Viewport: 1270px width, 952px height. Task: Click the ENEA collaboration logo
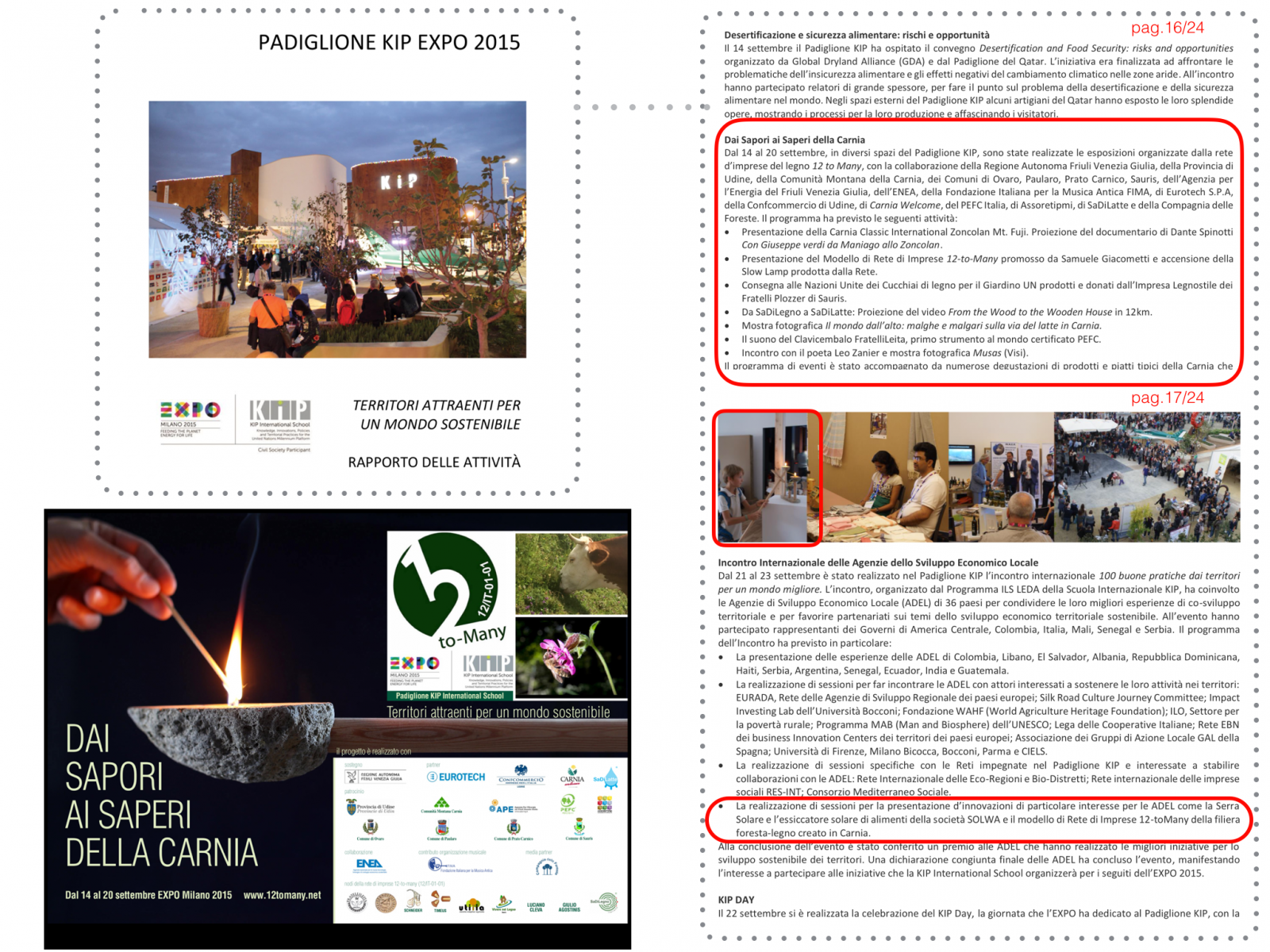(x=370, y=866)
